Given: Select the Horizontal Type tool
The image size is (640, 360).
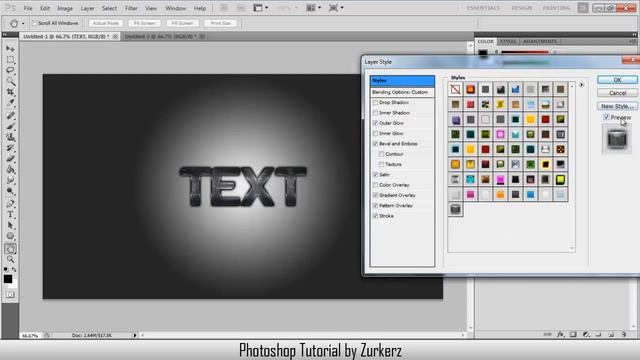Looking at the screenshot, I should coord(10,214).
